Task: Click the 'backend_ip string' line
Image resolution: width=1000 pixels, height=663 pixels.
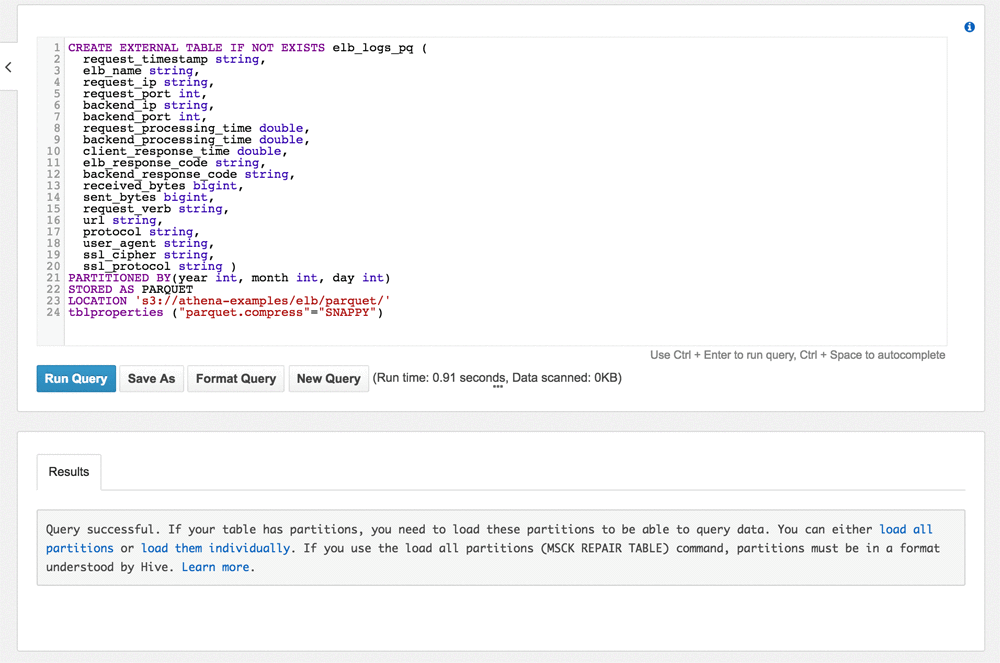Action: 148,105
